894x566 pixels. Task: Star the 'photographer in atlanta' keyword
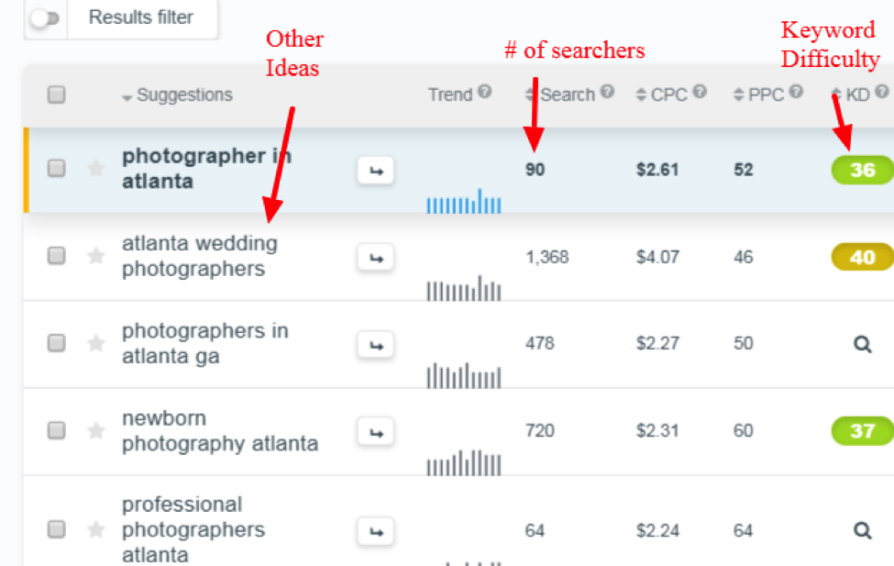click(96, 169)
